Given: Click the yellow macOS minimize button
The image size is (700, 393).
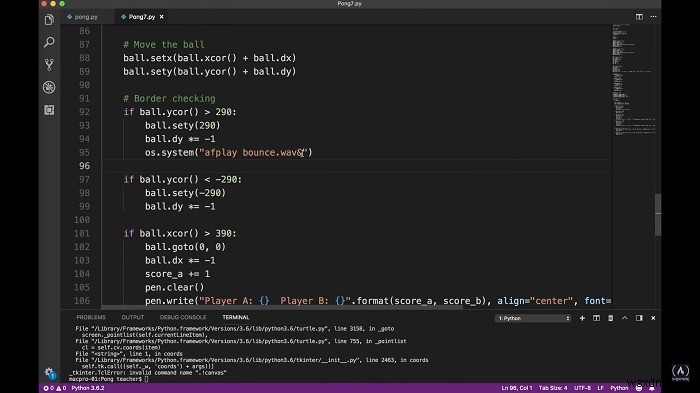Looking at the screenshot, I should (x=53, y=4).
